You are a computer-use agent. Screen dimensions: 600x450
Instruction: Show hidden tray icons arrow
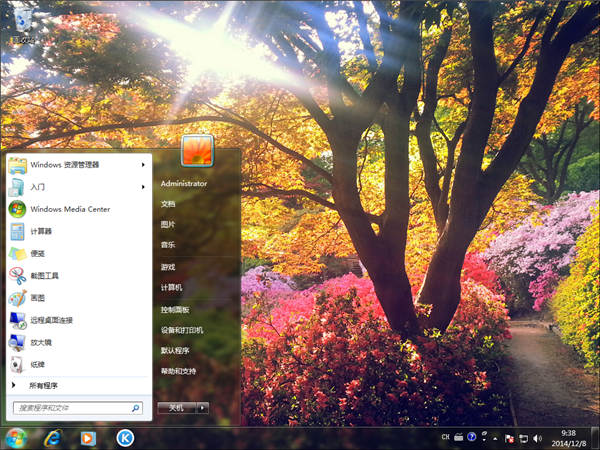click(x=496, y=439)
